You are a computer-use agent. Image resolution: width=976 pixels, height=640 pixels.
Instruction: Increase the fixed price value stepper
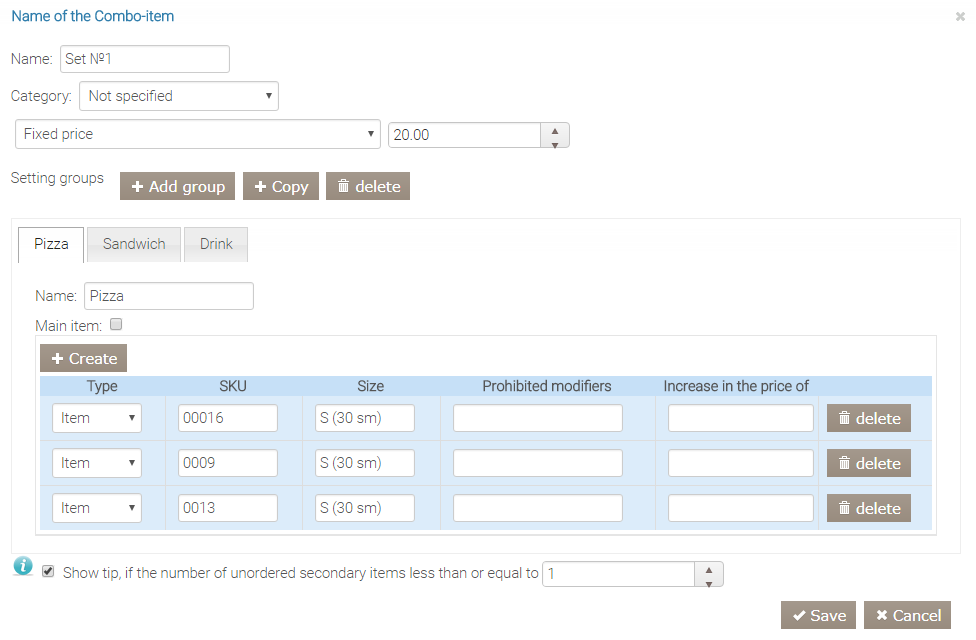point(555,129)
